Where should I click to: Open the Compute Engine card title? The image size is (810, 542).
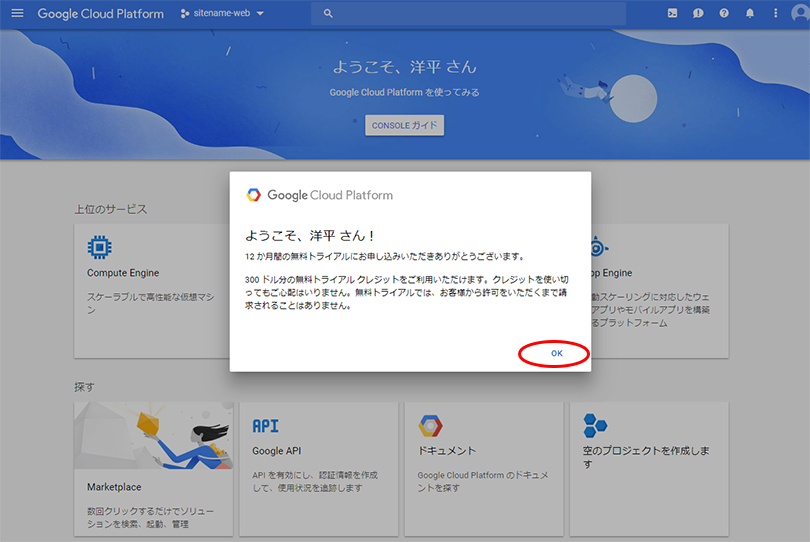(x=123, y=273)
